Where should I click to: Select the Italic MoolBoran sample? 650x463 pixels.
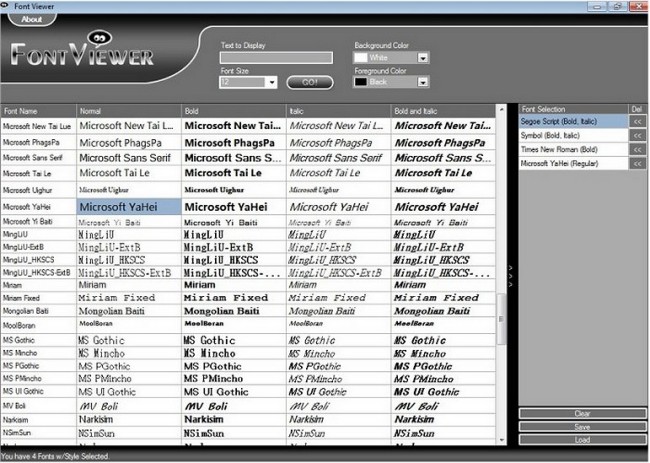(338, 325)
